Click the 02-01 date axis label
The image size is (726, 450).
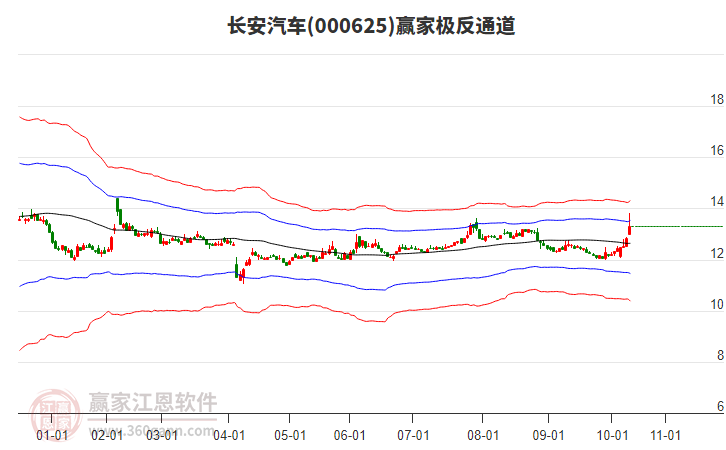pos(107,435)
